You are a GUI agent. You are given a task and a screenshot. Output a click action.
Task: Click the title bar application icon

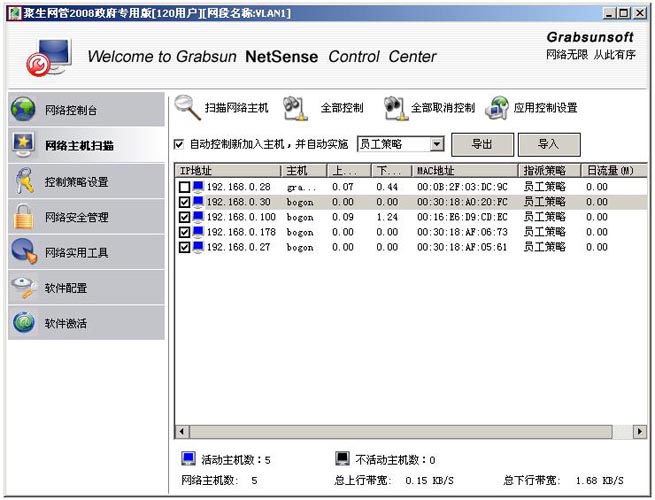(x=14, y=13)
